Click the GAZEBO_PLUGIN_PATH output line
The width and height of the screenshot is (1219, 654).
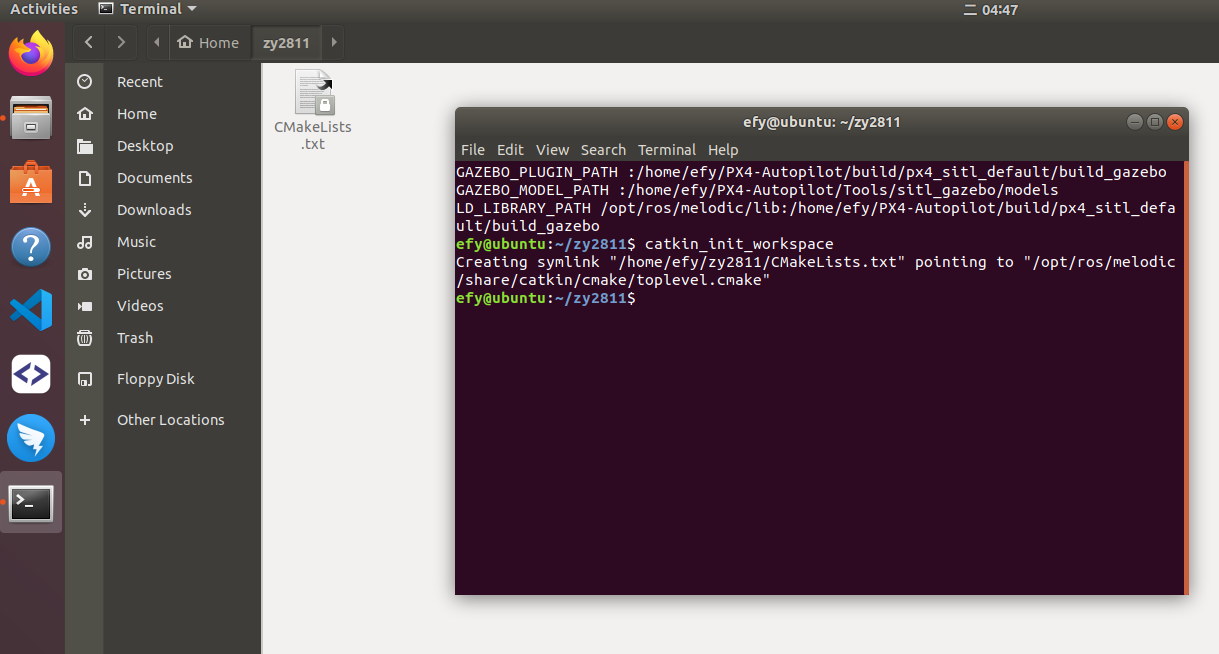coord(811,172)
